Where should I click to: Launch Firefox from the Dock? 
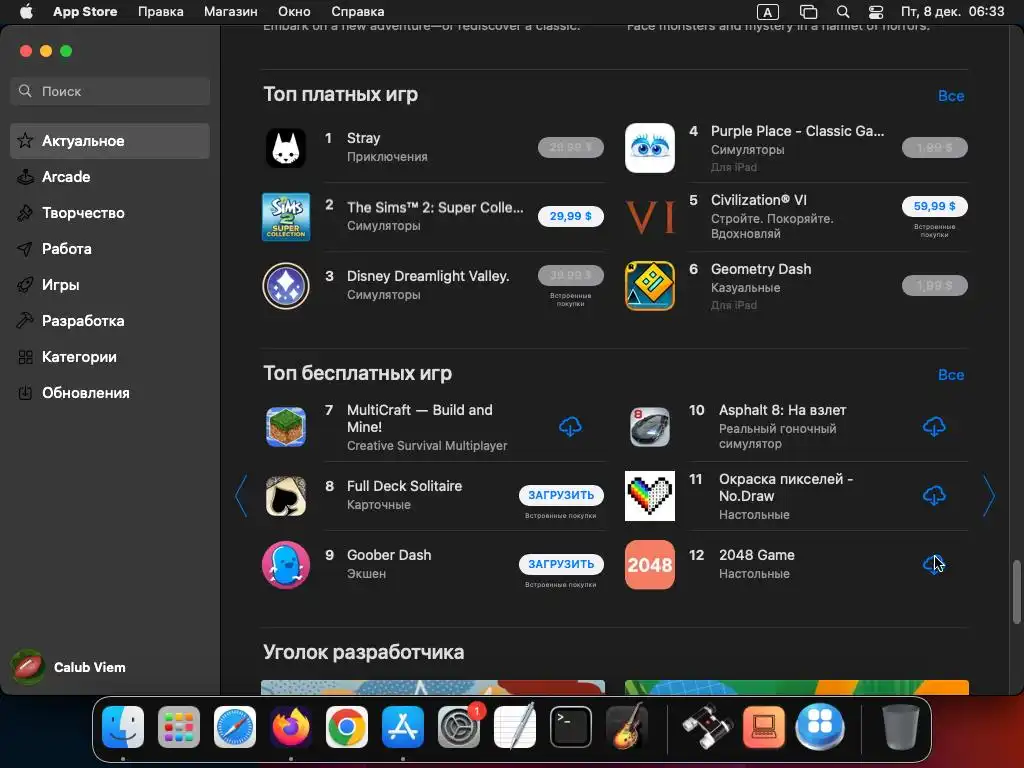pos(291,726)
